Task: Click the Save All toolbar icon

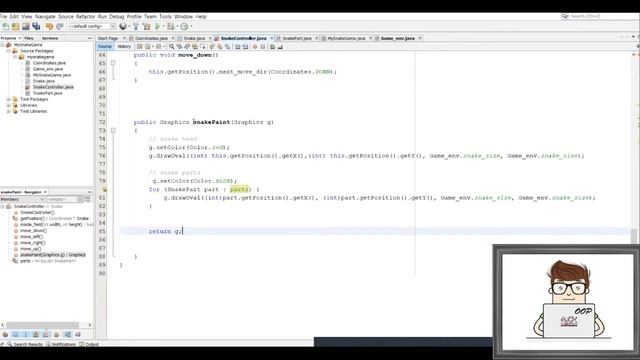Action: click(x=36, y=27)
